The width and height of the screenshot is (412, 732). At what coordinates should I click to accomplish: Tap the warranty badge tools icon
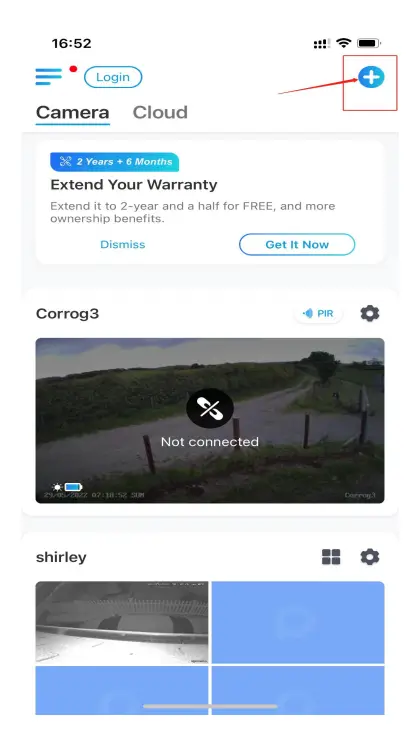pos(65,162)
